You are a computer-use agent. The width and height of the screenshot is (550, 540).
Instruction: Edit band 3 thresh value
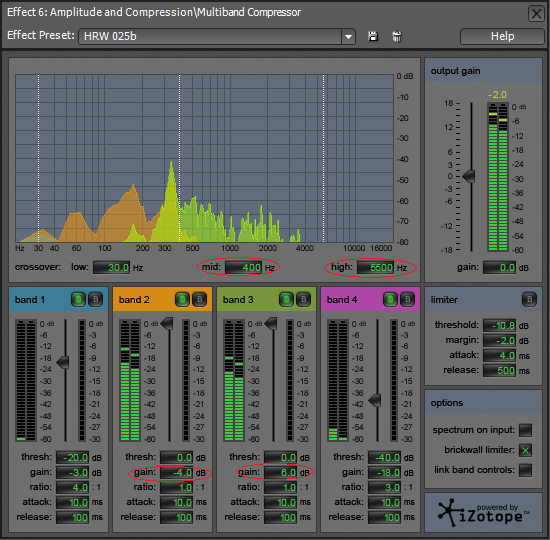click(x=280, y=458)
